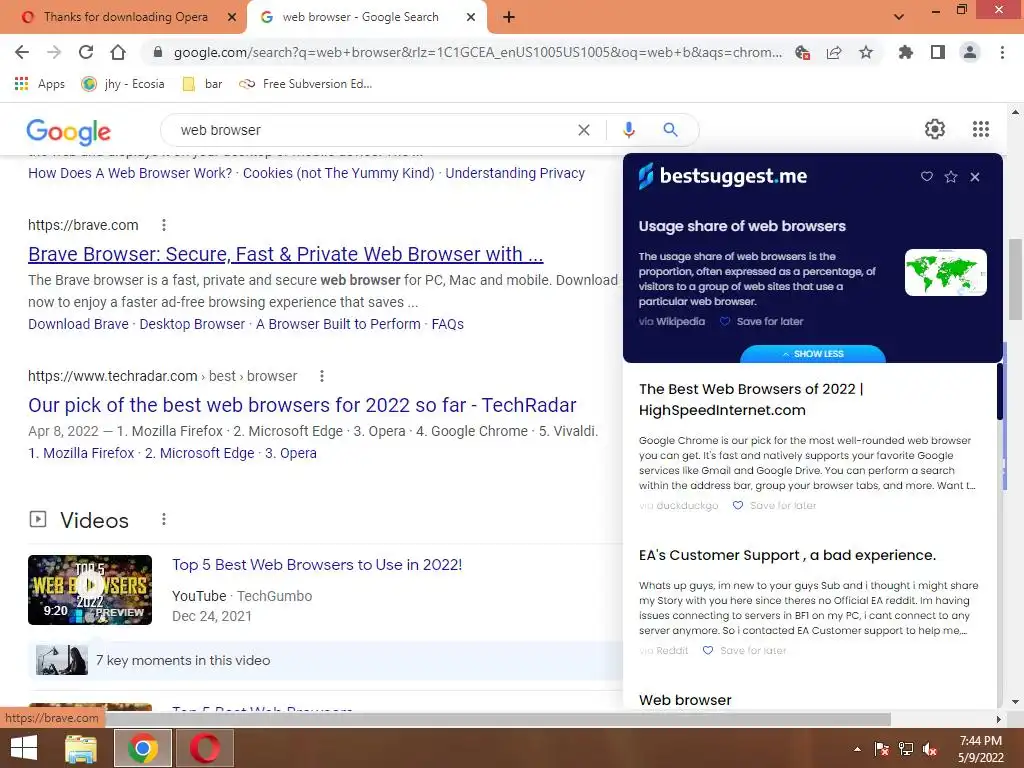Go to Google logo homepage
Image resolution: width=1024 pixels, height=768 pixels.
pos(69,131)
